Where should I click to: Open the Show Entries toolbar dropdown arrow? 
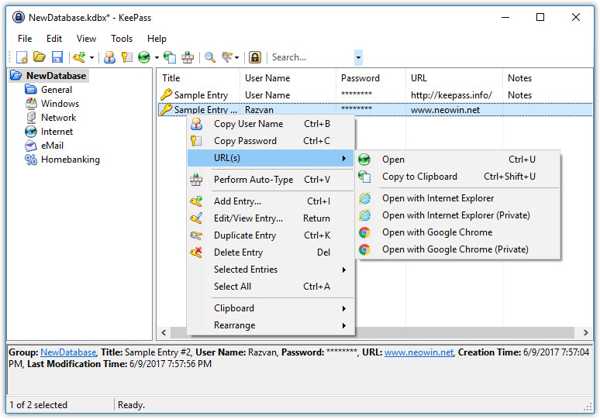click(x=237, y=58)
